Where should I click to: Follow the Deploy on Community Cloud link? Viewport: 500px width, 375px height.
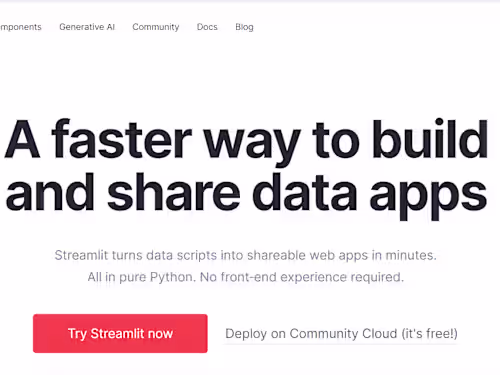tap(341, 334)
